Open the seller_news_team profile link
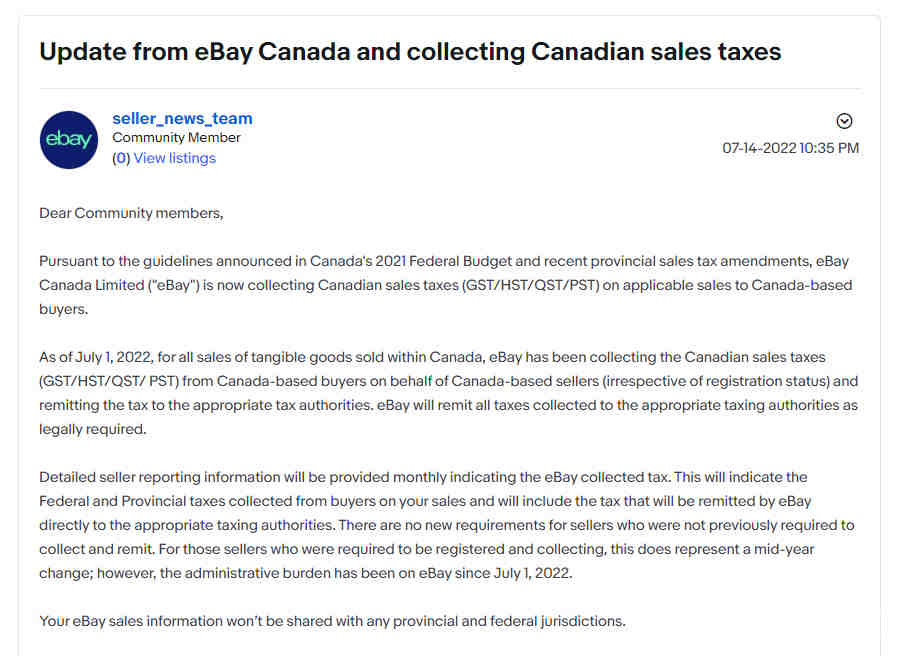 182,118
